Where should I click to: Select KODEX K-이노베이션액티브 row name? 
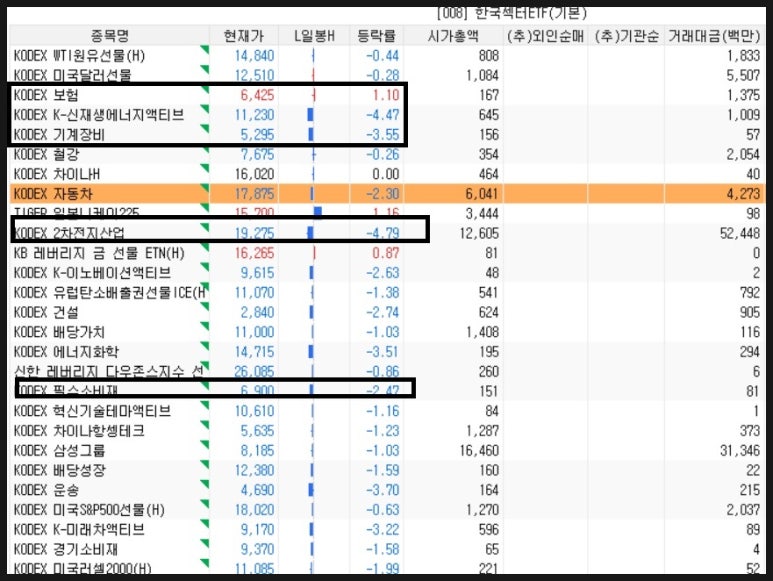coord(92,273)
